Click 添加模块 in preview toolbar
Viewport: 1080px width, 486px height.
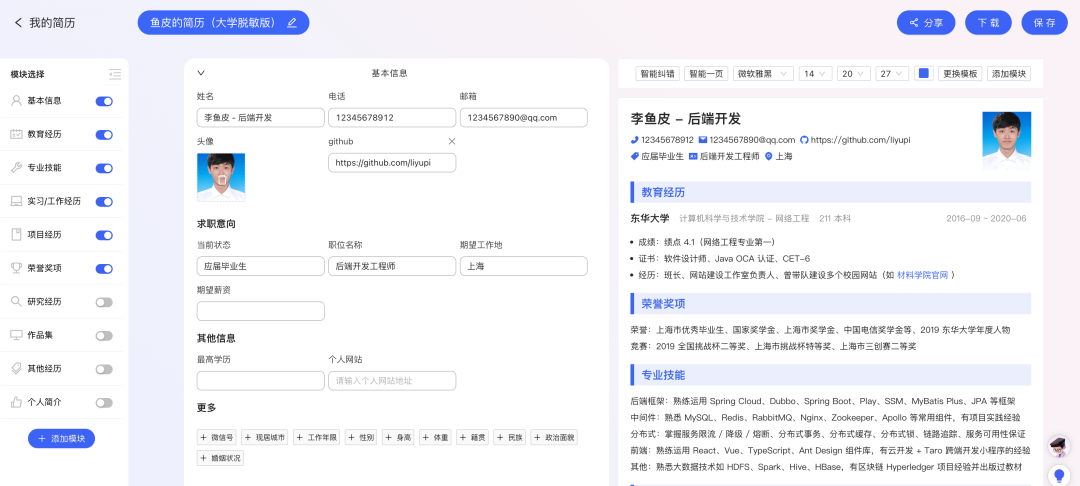coord(1009,74)
